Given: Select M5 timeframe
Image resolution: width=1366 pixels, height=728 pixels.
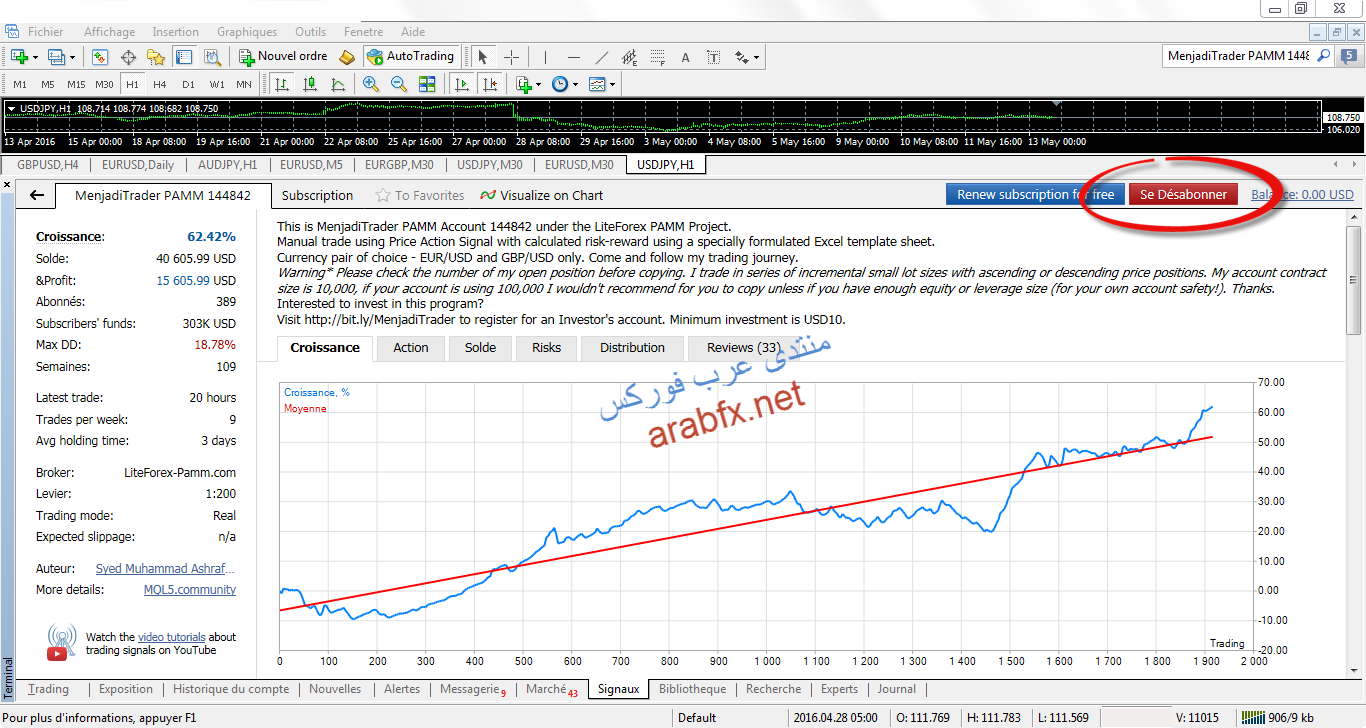Looking at the screenshot, I should 48,84.
